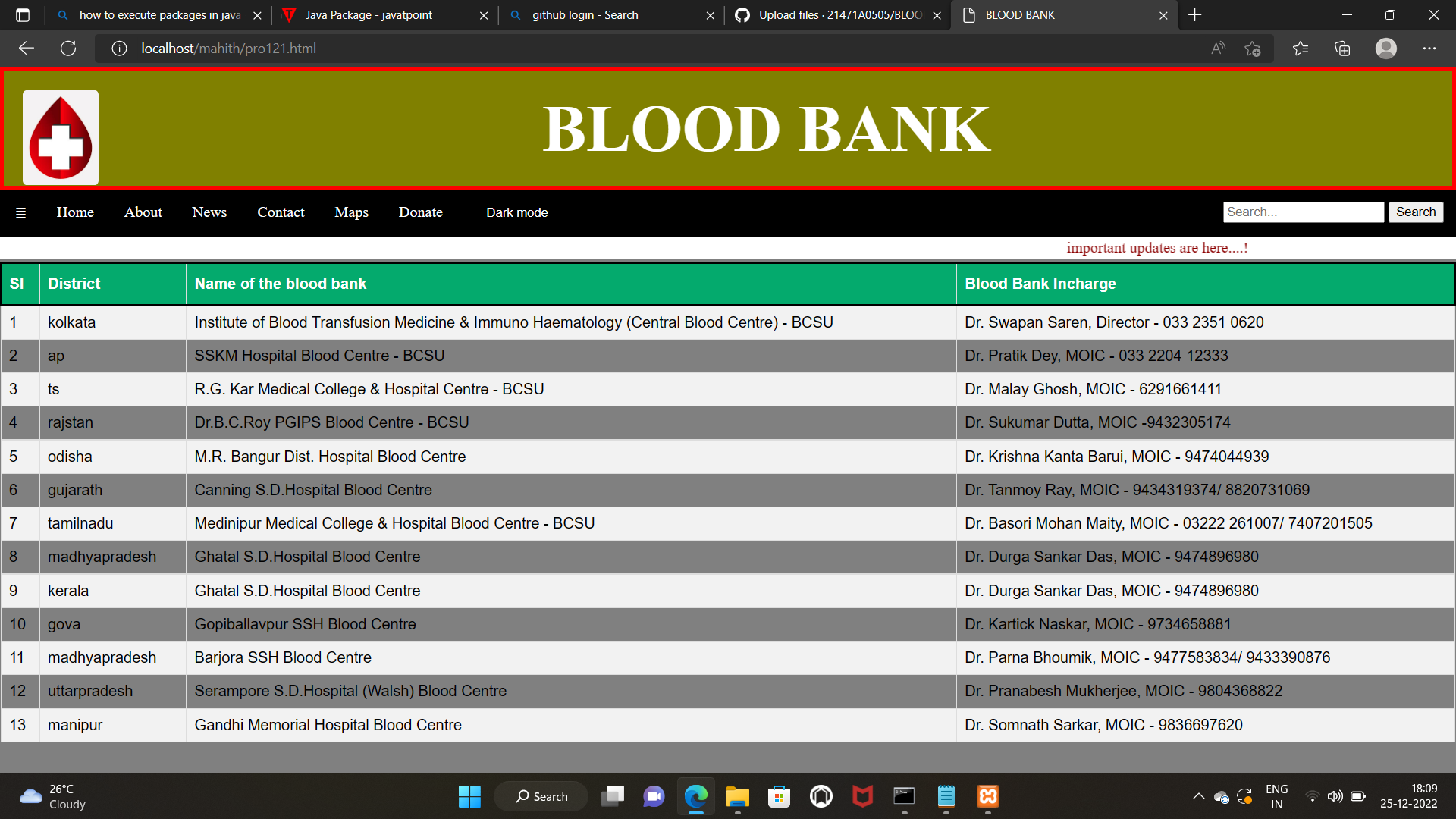Screen dimensions: 1456x819
Task: Launch XAMPP from the taskbar
Action: 988,796
